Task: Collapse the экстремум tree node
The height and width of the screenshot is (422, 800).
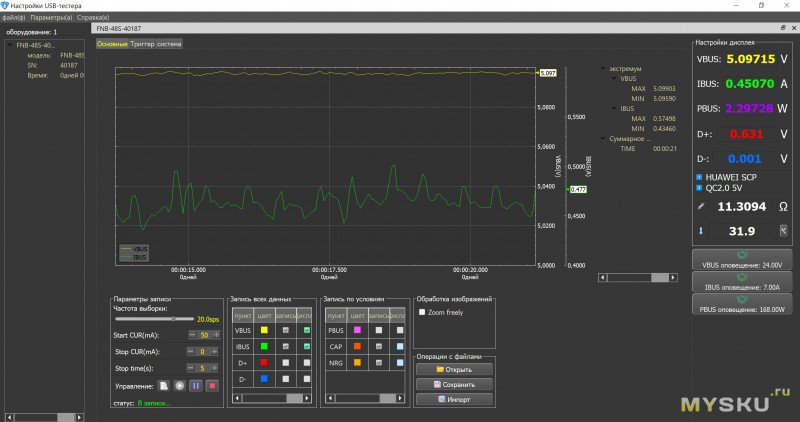Action: (602, 68)
